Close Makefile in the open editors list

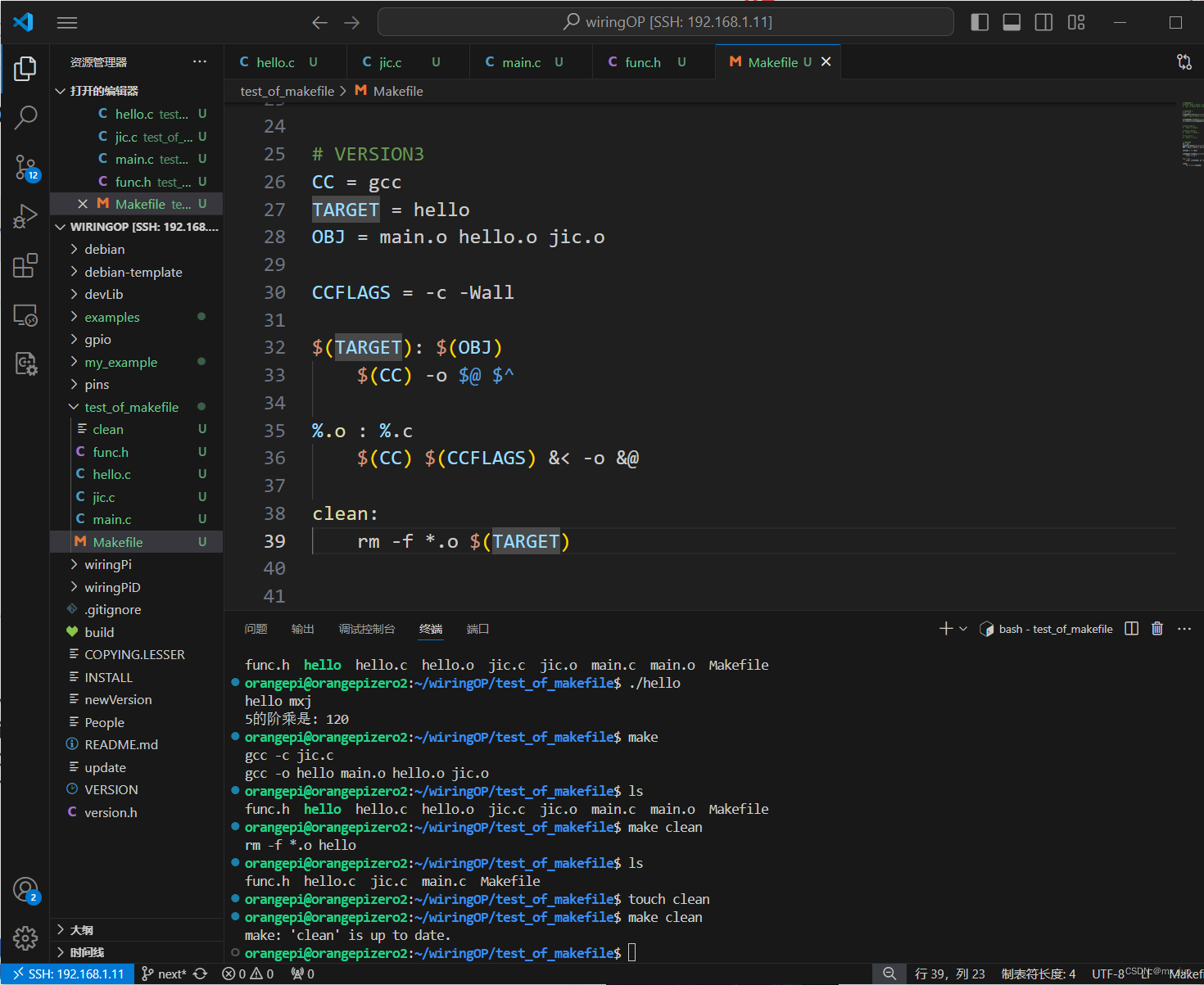[x=83, y=204]
